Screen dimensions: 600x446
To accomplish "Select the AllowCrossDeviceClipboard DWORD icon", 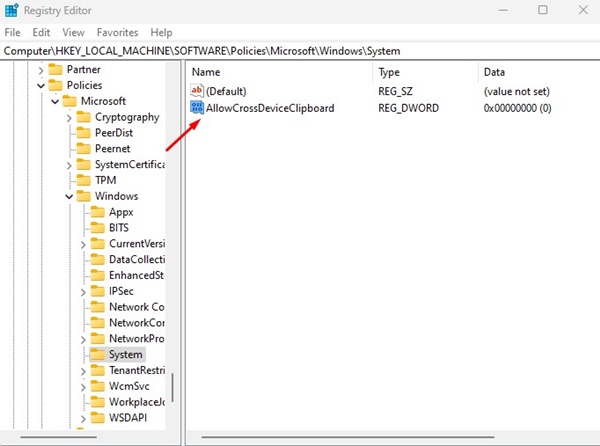I will [197, 108].
